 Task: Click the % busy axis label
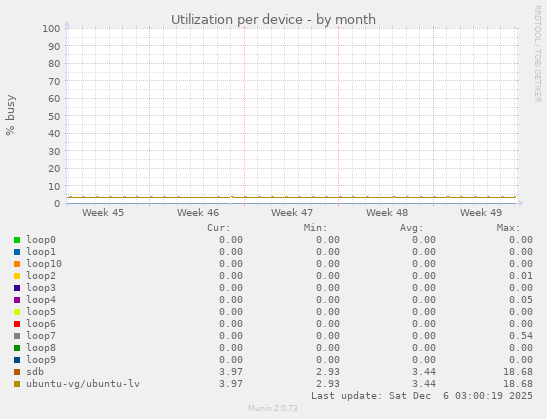pyautogui.click(x=10, y=115)
